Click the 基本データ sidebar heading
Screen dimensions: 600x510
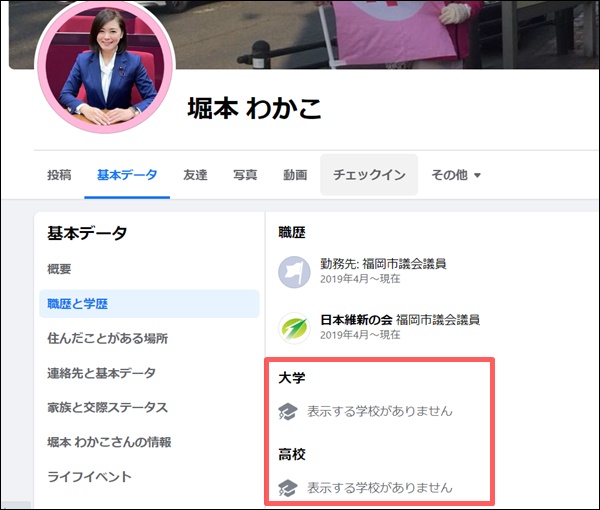pos(87,233)
